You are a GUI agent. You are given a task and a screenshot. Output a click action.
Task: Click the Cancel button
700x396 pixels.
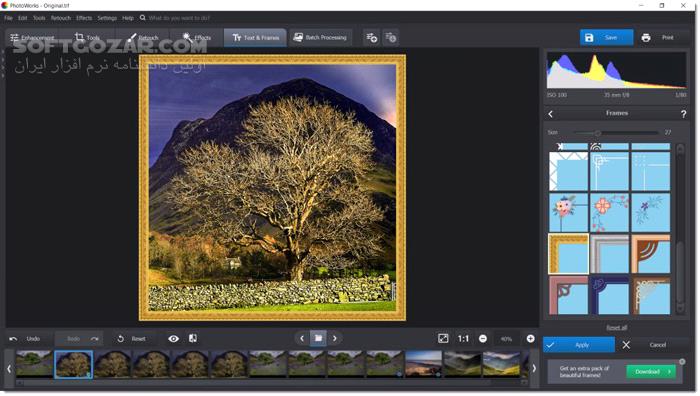[x=658, y=345]
